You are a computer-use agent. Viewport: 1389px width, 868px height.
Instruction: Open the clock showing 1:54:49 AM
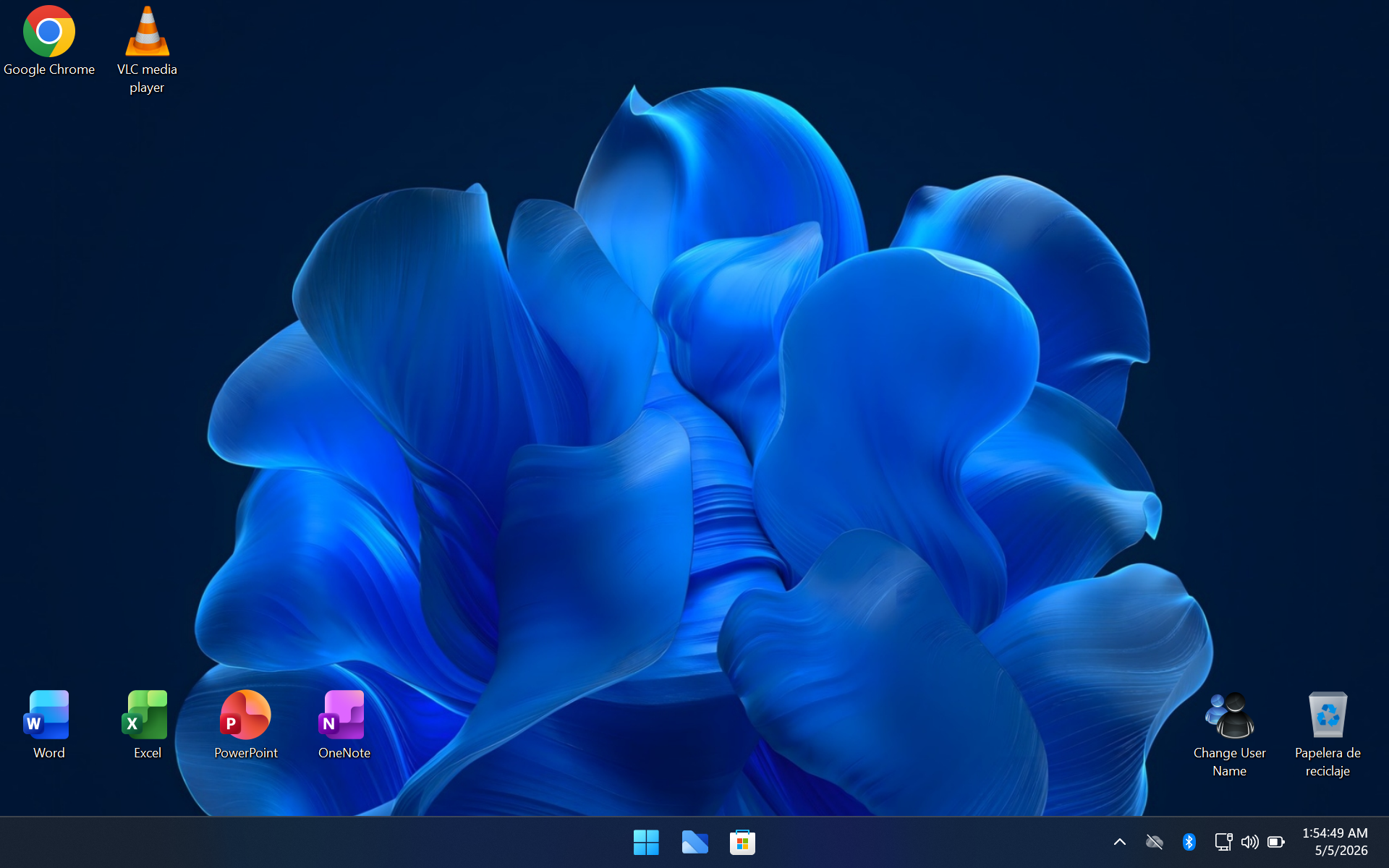(1335, 833)
